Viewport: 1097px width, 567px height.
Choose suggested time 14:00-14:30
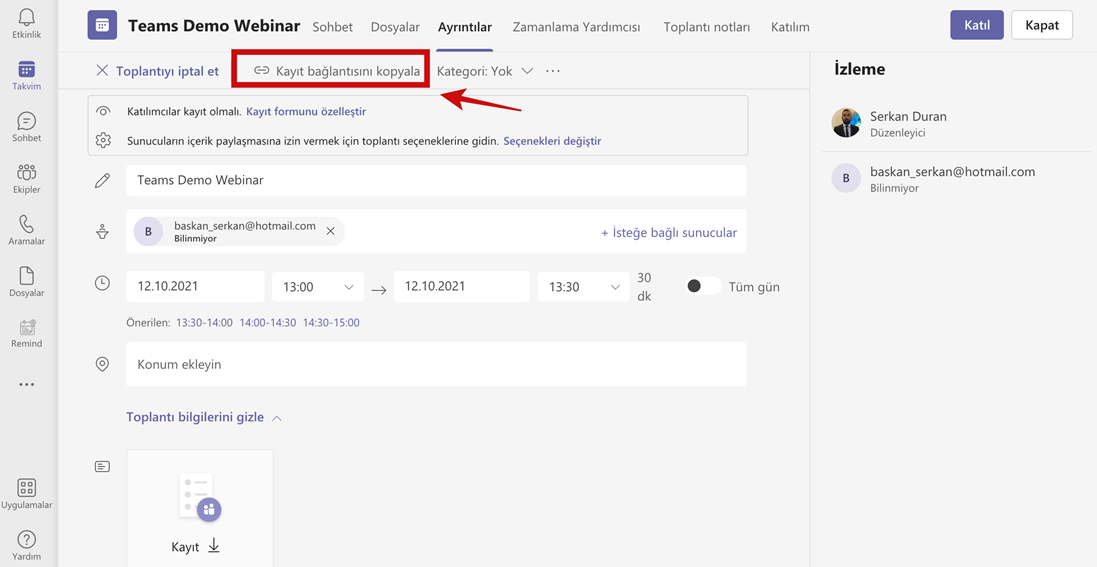[x=268, y=323]
